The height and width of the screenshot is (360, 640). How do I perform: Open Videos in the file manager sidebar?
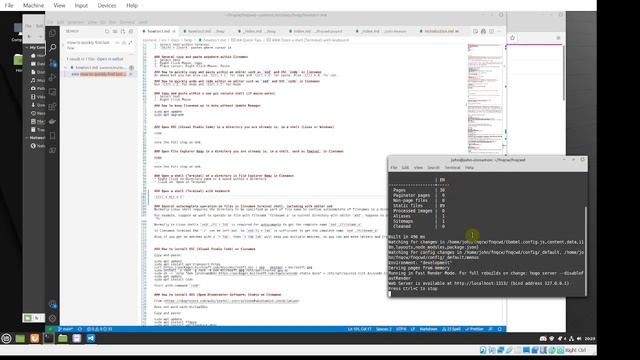pyautogui.click(x=38, y=97)
